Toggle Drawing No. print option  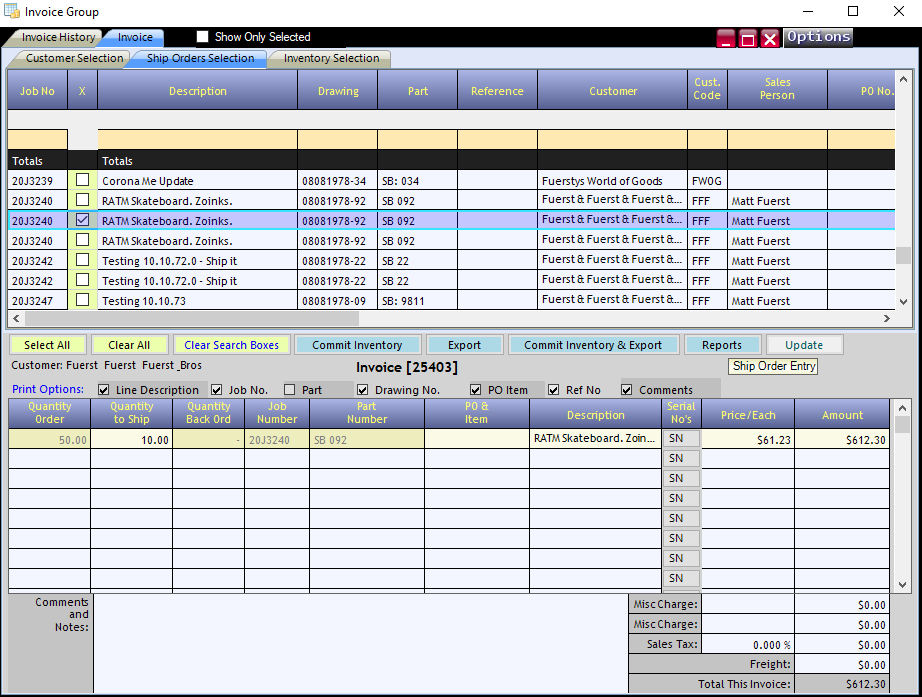(x=363, y=389)
